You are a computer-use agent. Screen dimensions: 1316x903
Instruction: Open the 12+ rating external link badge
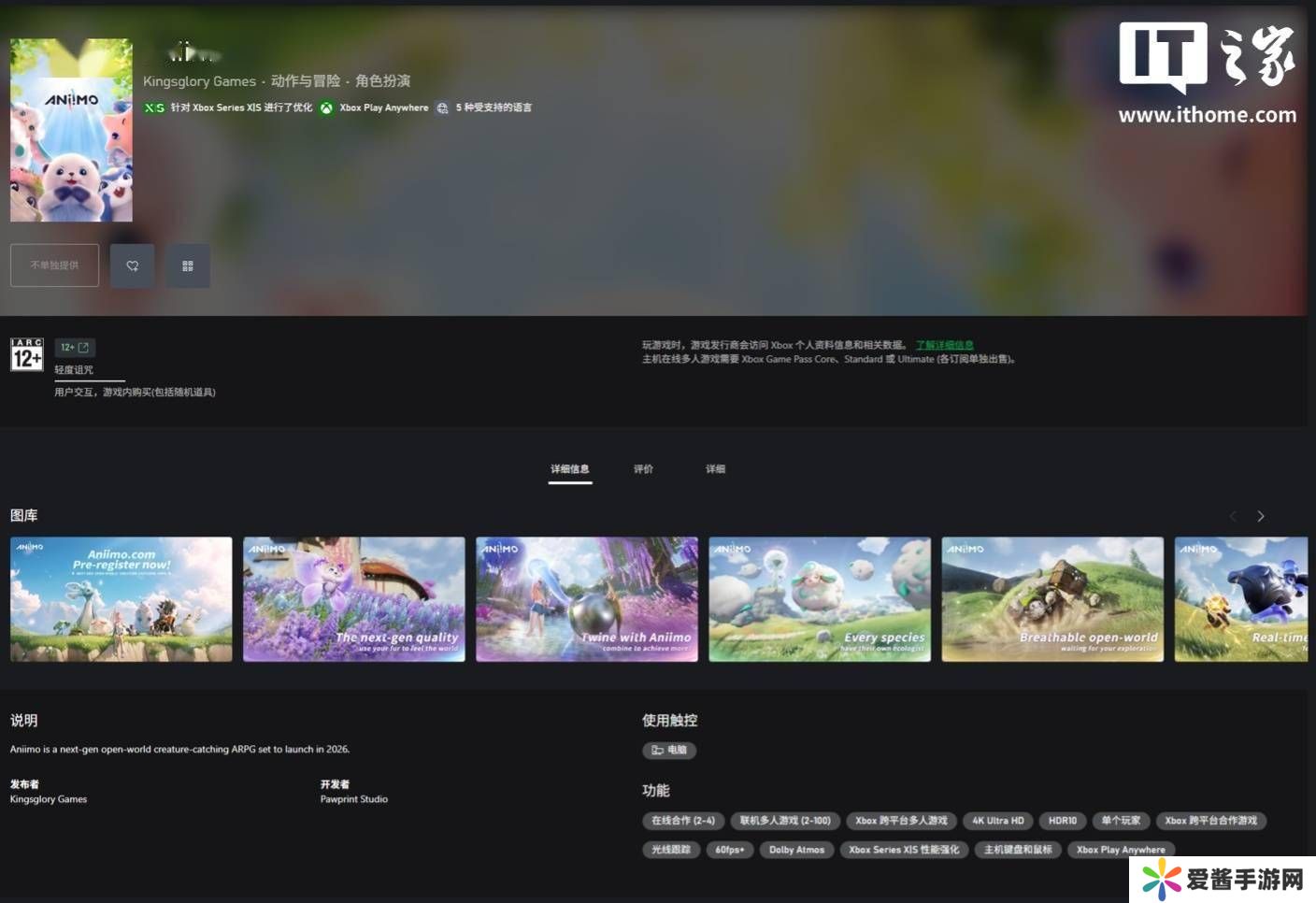(75, 348)
